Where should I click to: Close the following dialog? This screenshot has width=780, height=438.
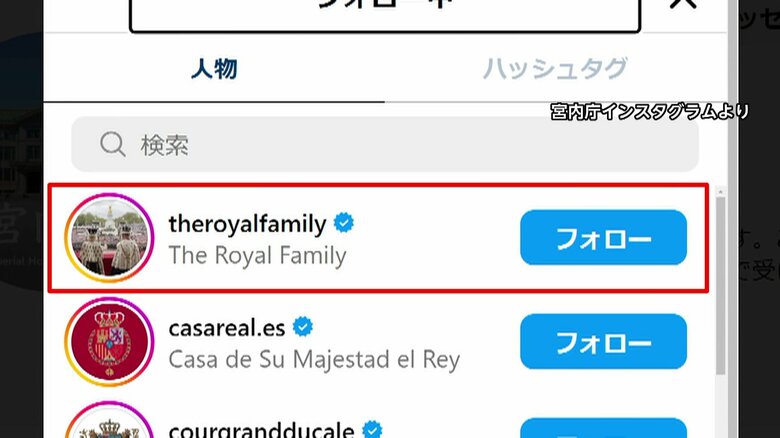[682, 4]
